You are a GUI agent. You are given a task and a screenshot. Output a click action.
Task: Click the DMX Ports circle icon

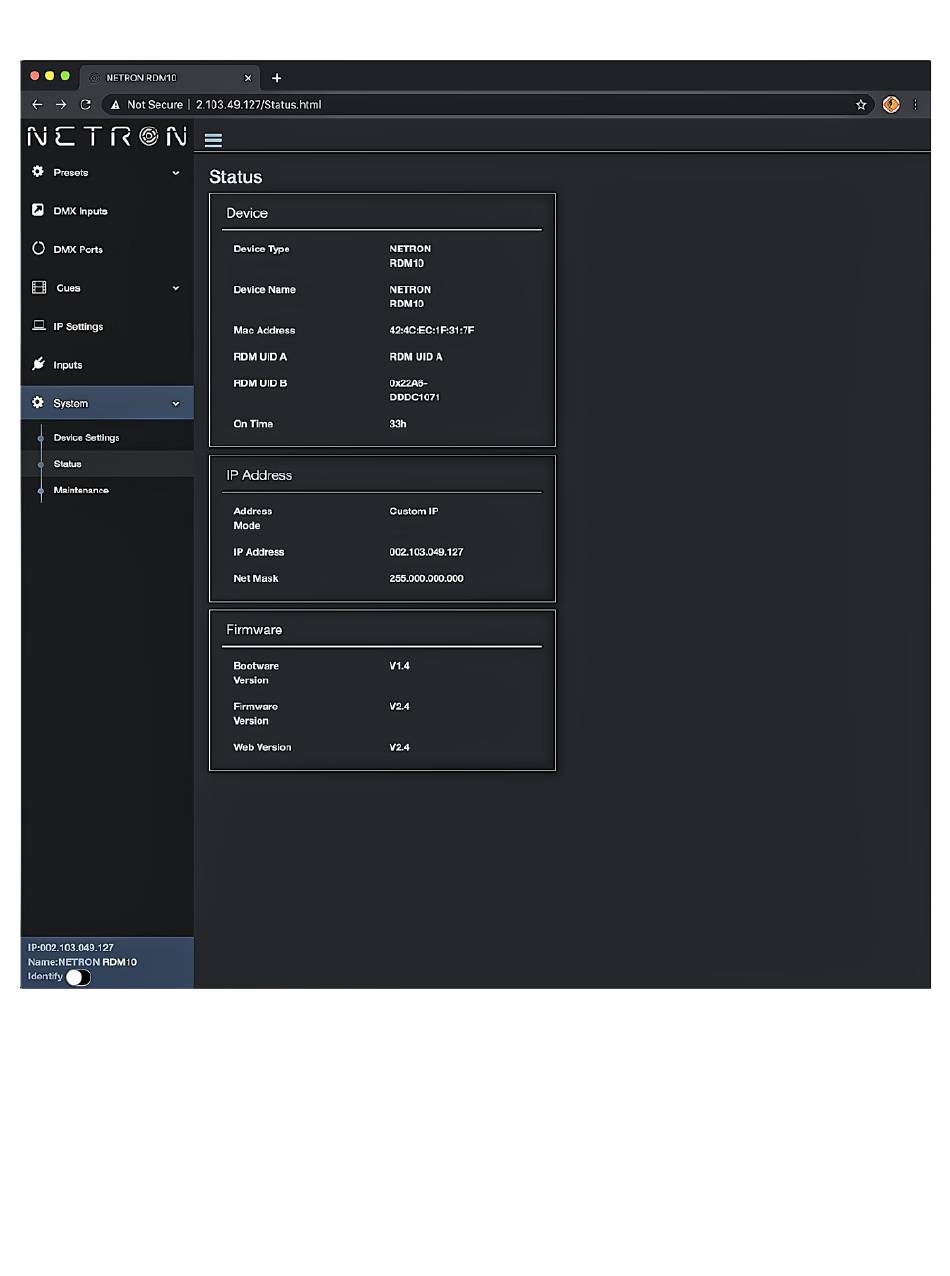(39, 249)
